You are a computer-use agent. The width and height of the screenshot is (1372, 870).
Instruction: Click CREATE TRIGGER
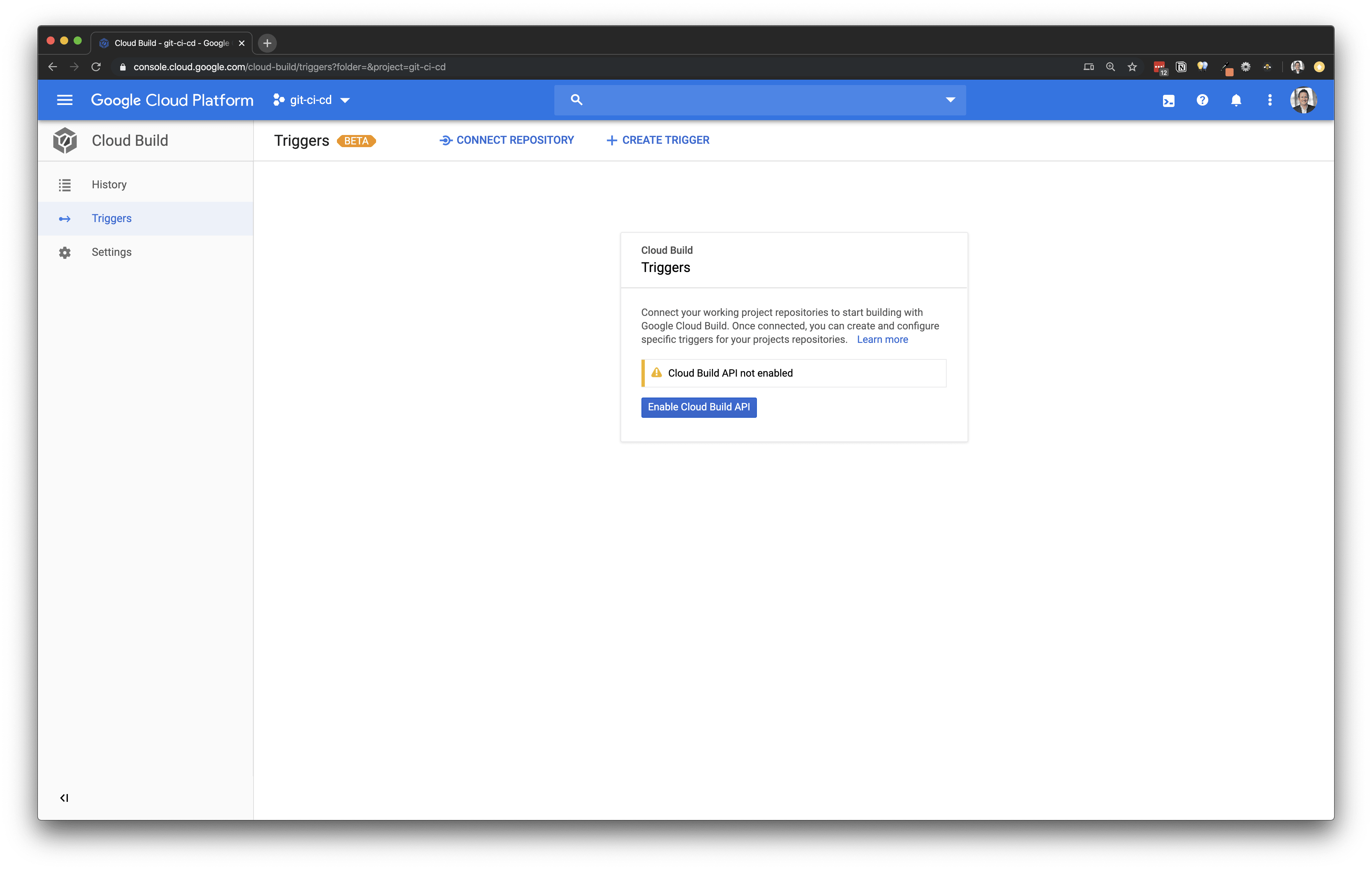pos(658,140)
